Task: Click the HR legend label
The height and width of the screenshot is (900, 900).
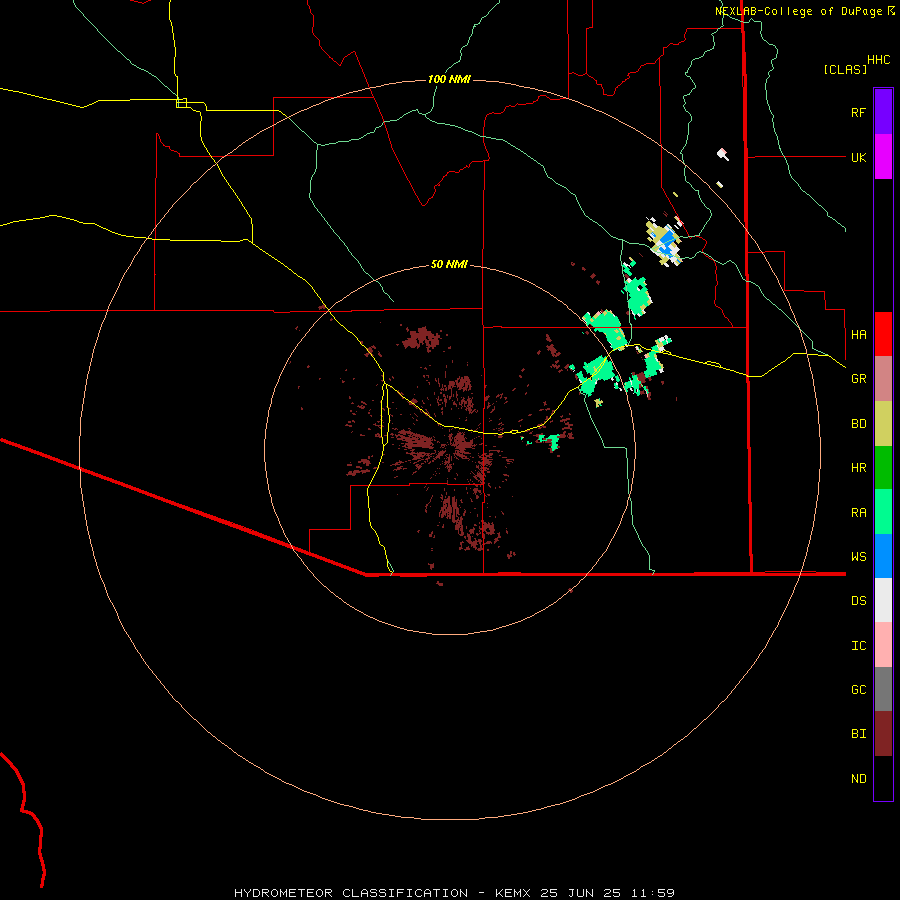Action: point(859,468)
